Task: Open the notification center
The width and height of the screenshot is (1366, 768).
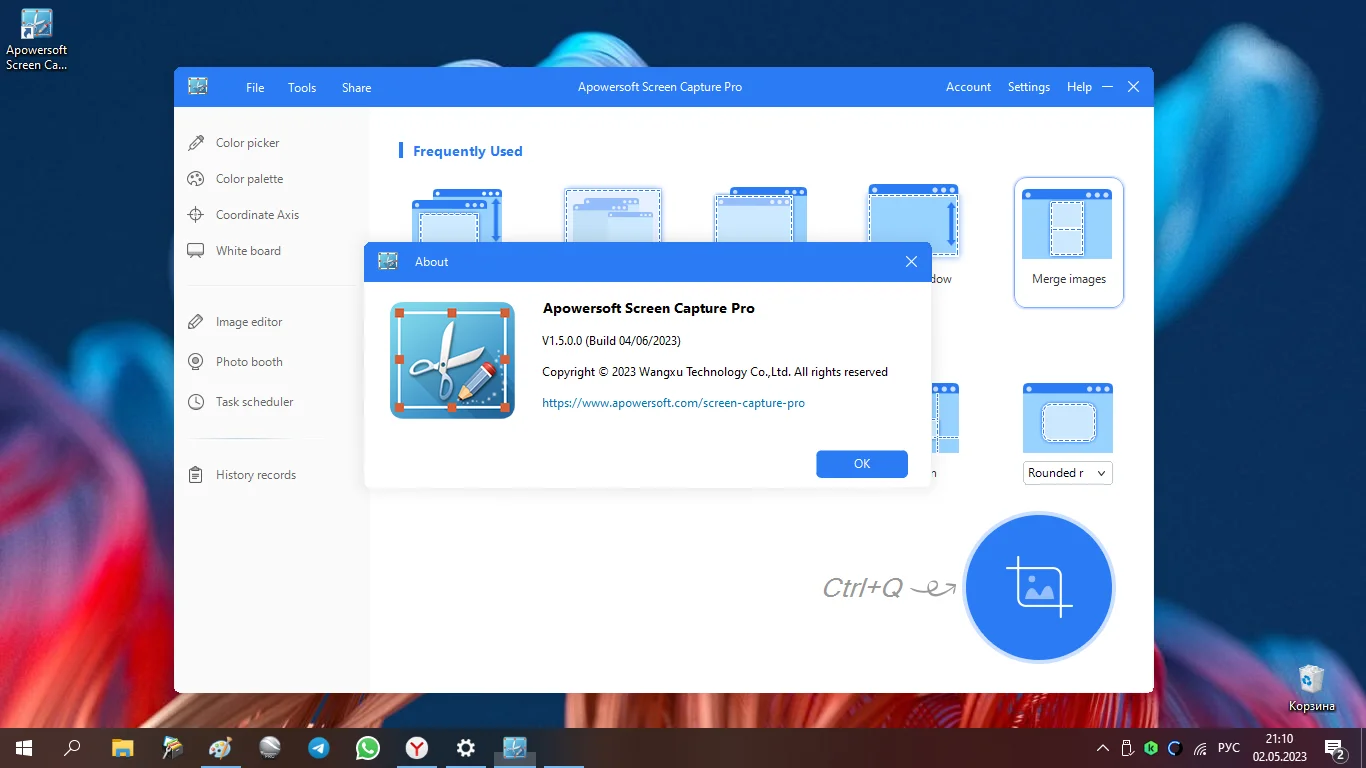Action: (x=1335, y=748)
